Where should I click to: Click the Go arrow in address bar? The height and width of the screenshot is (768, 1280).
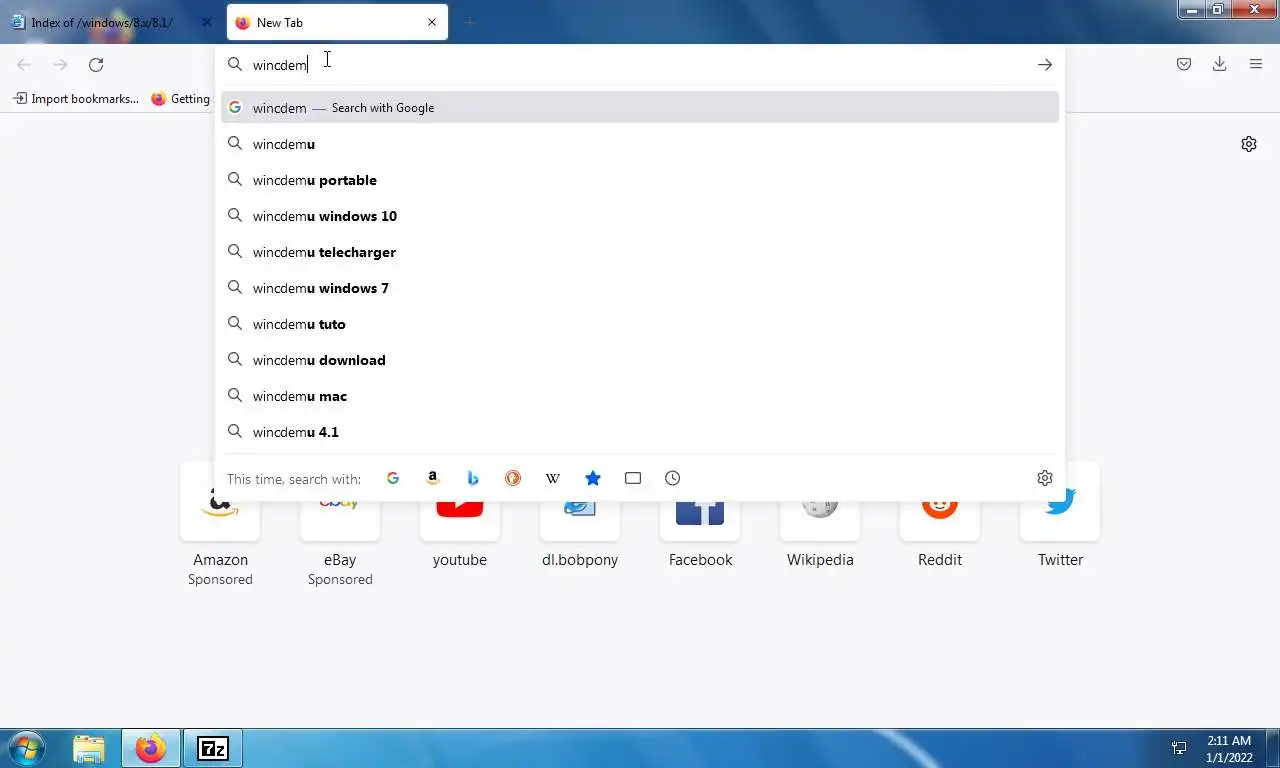coord(1045,64)
